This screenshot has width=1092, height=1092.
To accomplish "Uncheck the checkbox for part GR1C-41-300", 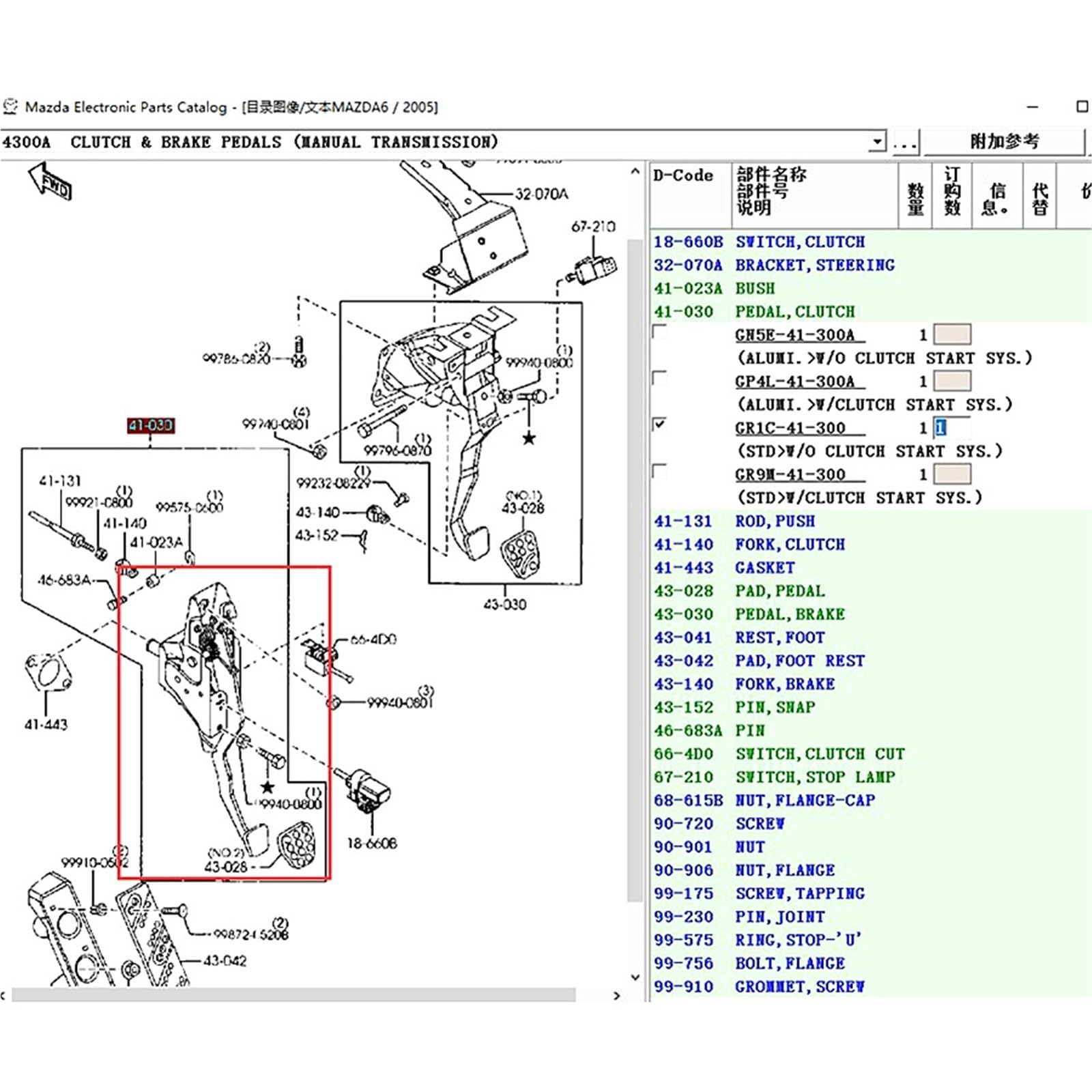I will 660,425.
